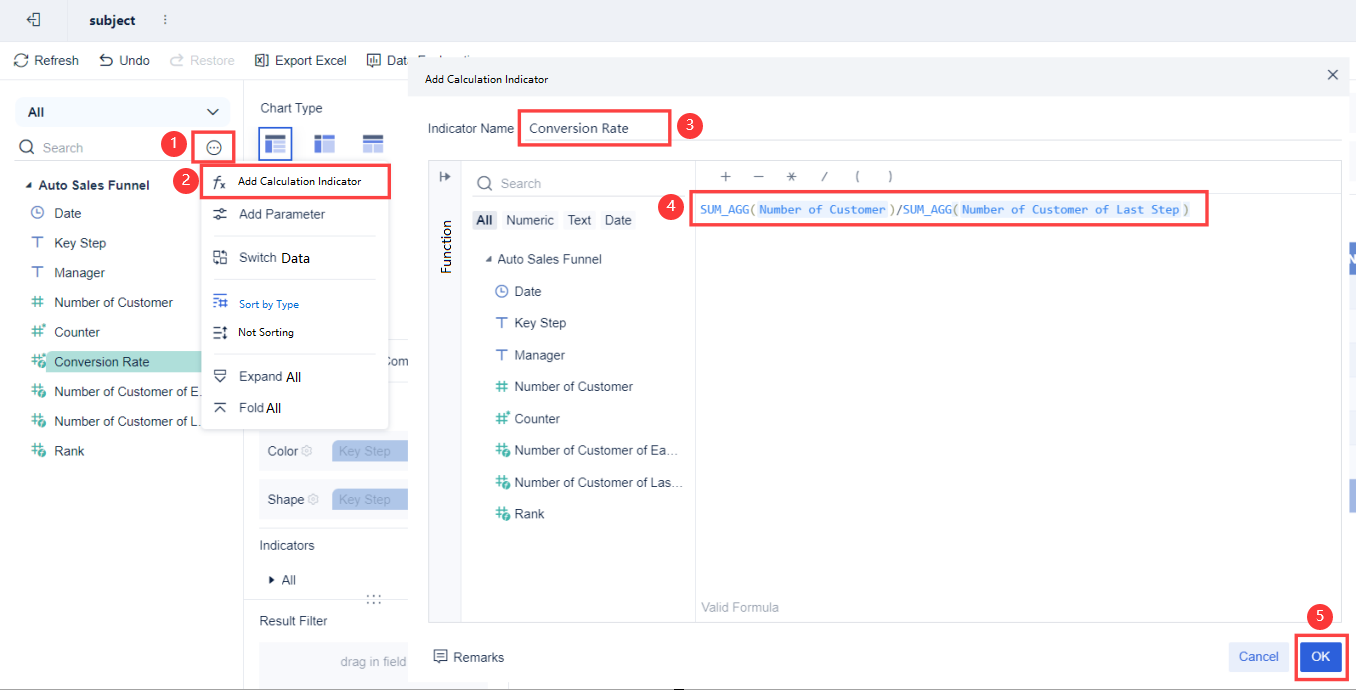
Task: Choose the second chart type icon
Action: click(324, 144)
